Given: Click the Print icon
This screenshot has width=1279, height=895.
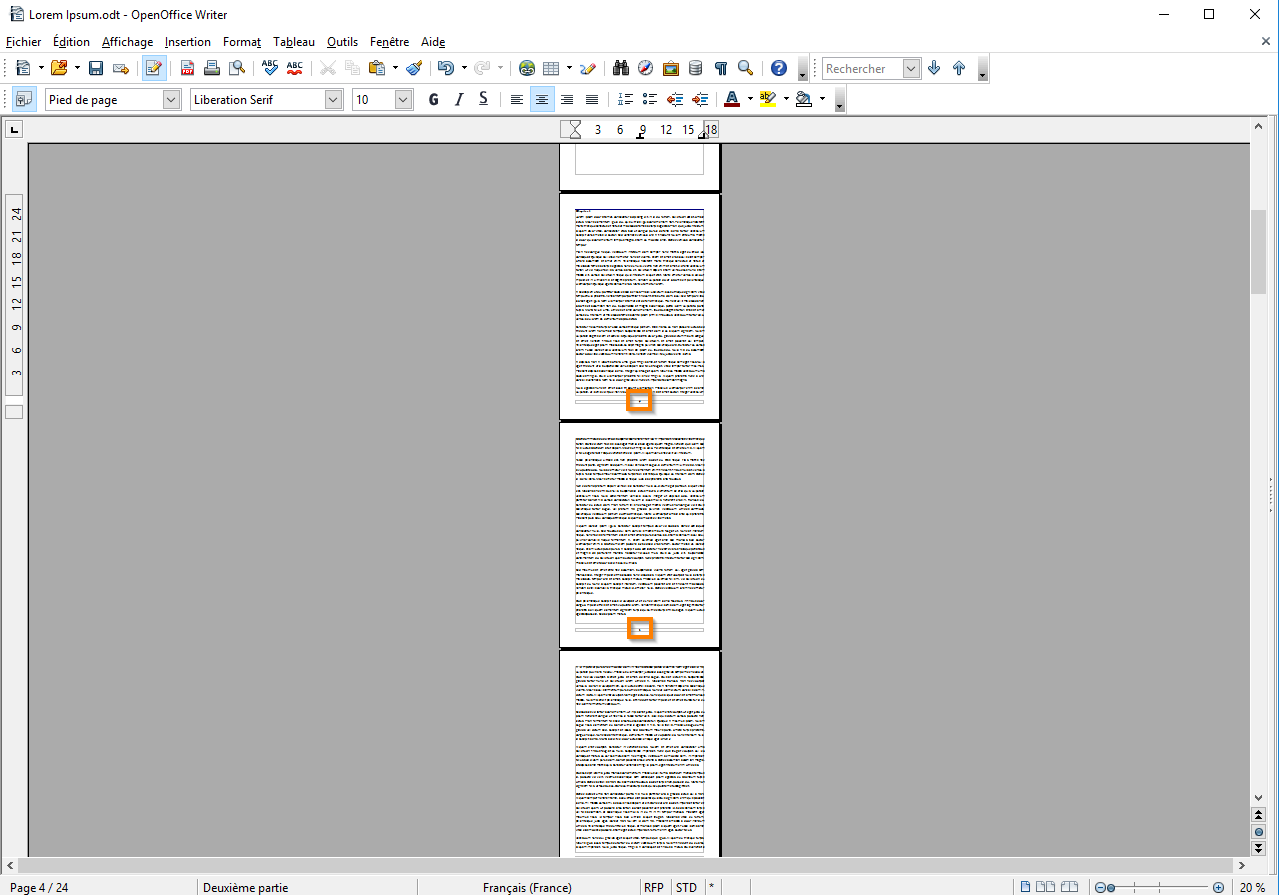Looking at the screenshot, I should tap(212, 68).
